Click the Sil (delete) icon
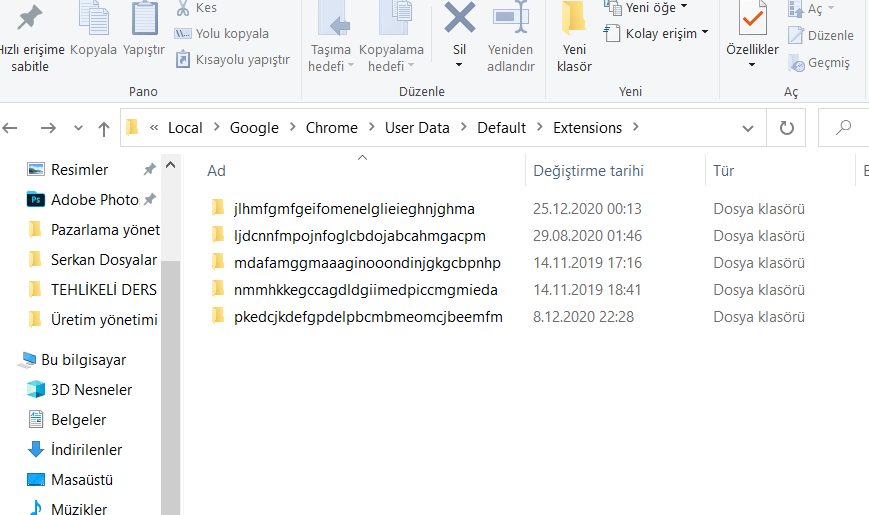 [x=459, y=18]
